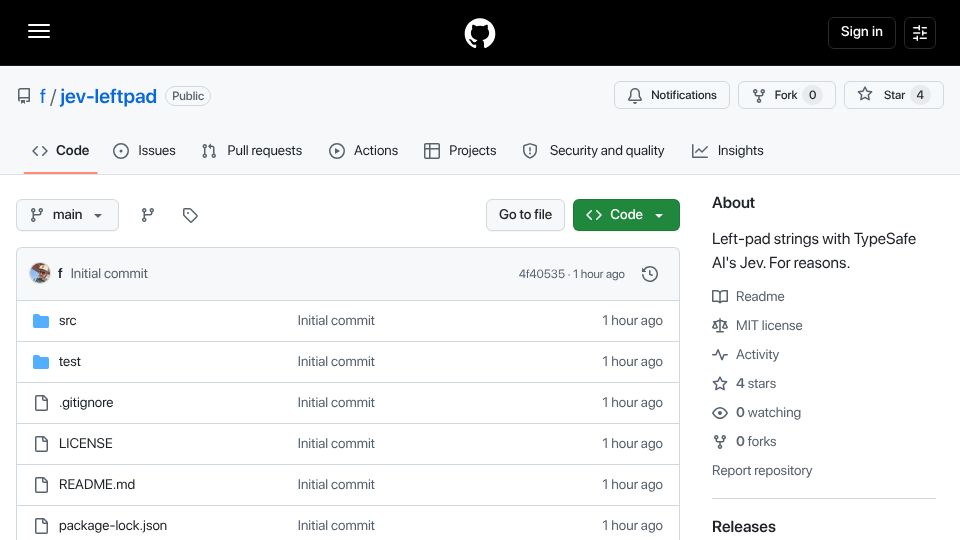
Task: Click the star icon beside 4 stars
Action: [720, 384]
